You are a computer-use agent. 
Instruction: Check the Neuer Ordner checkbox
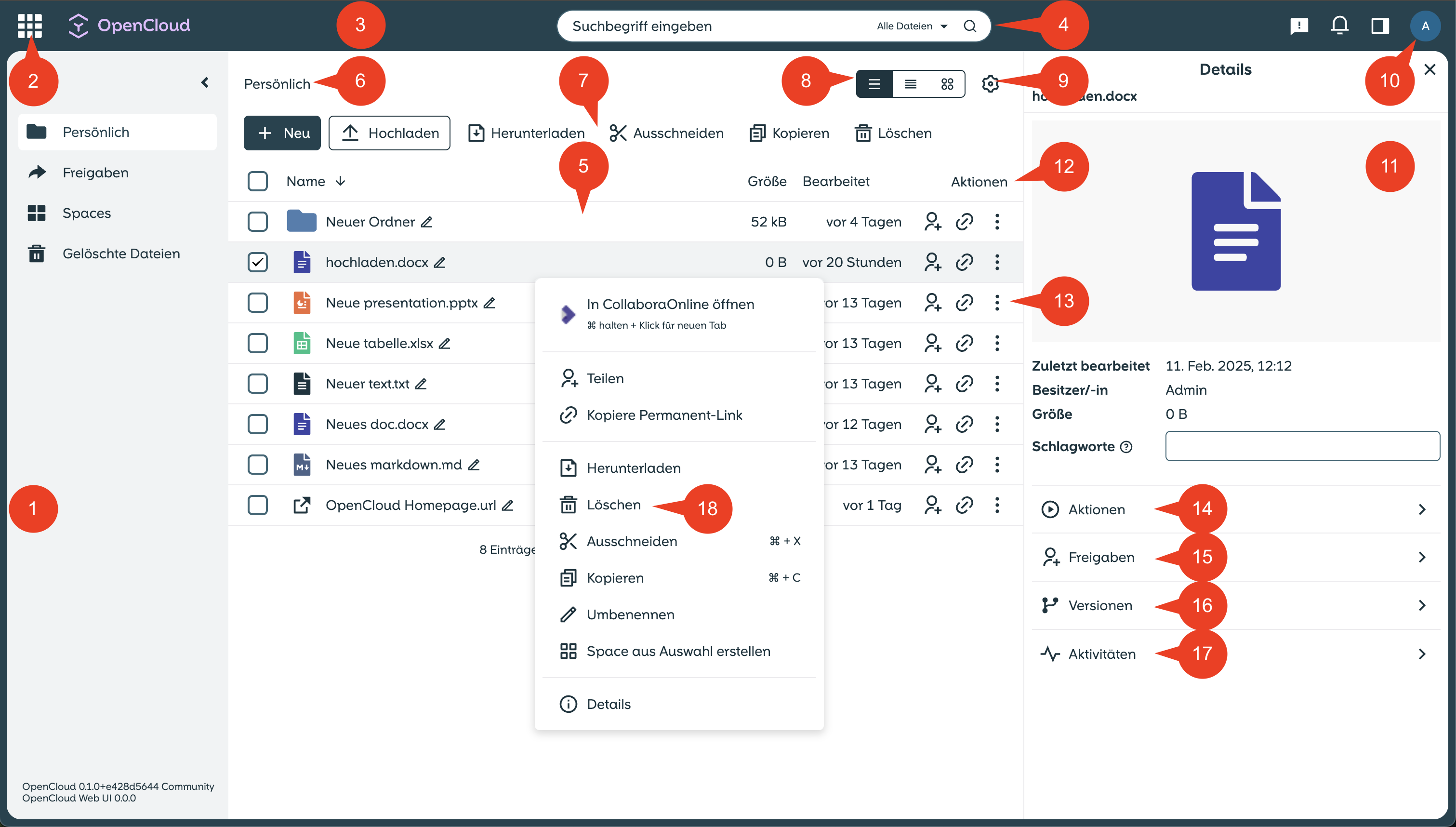click(x=258, y=222)
